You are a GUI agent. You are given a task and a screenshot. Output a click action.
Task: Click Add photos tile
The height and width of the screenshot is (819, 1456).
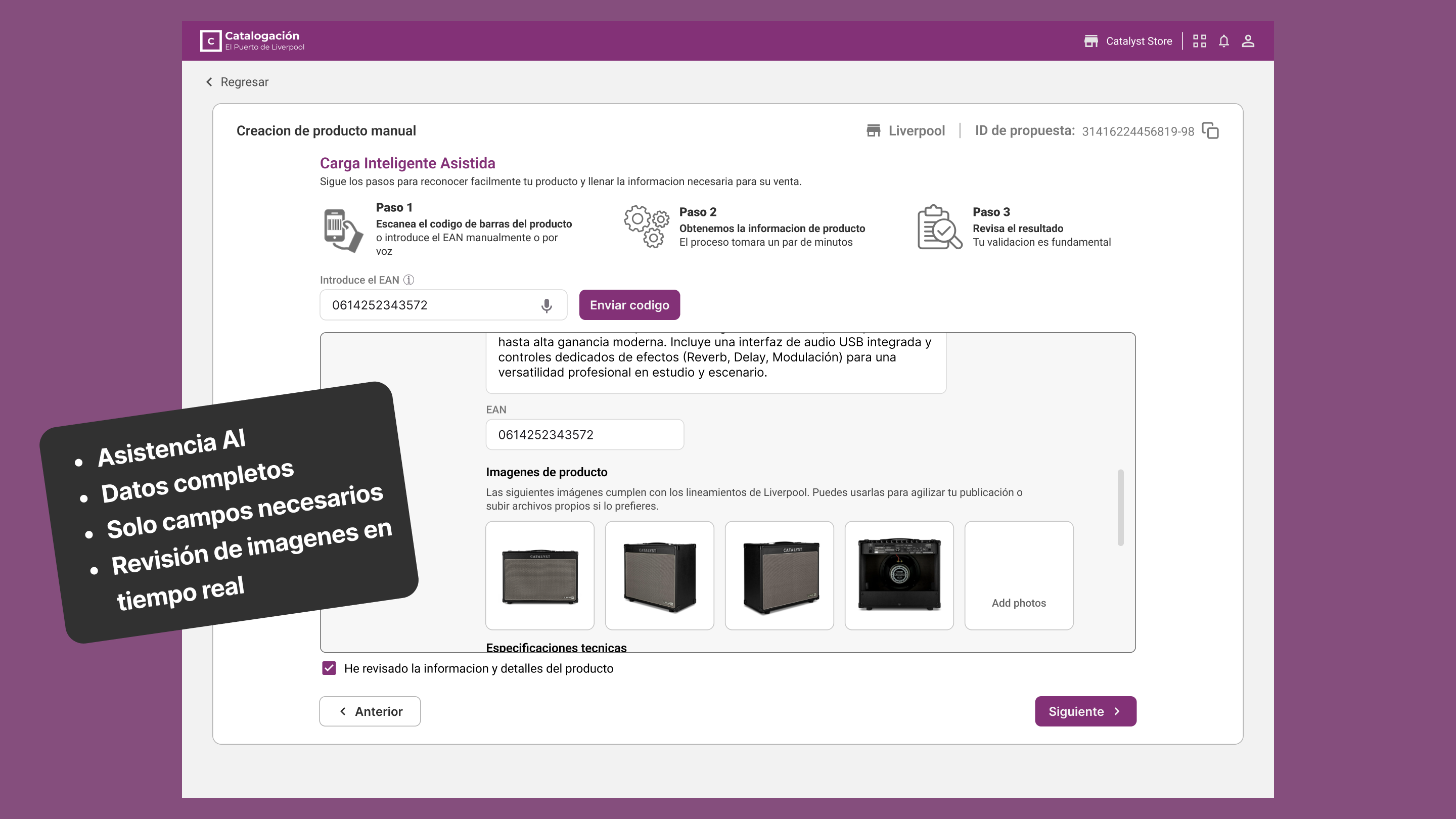(1019, 575)
